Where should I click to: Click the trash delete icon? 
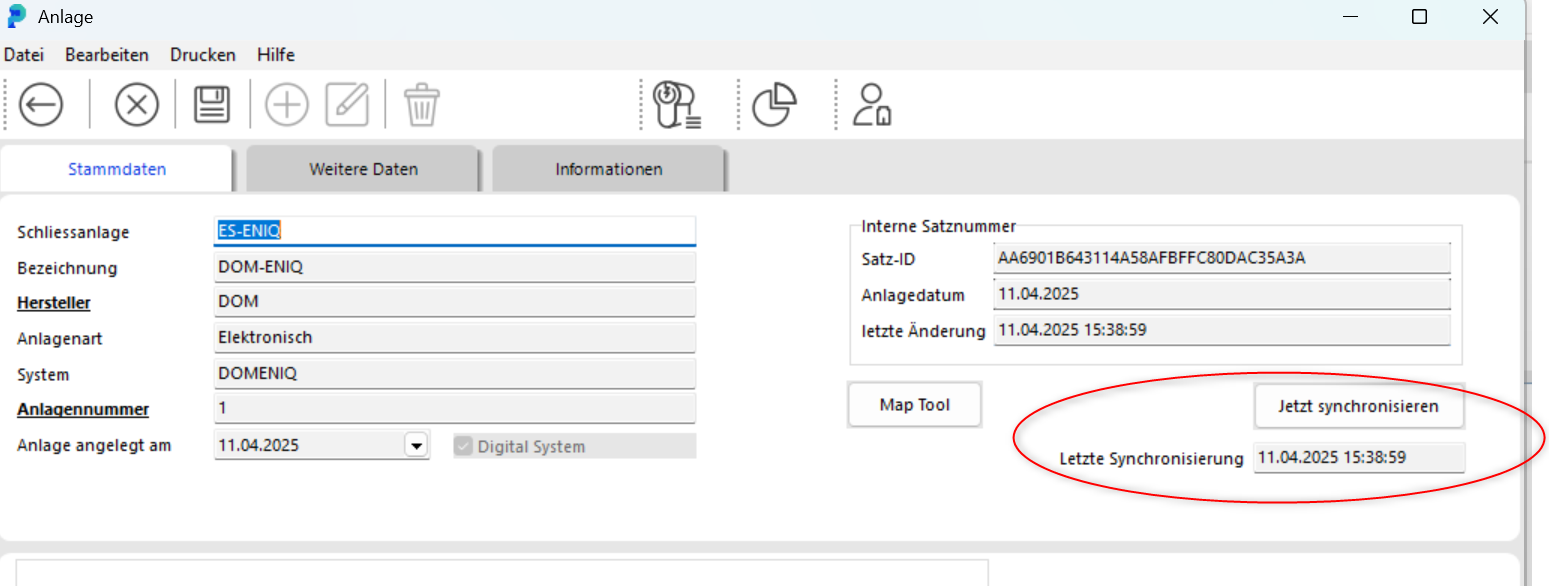(421, 104)
